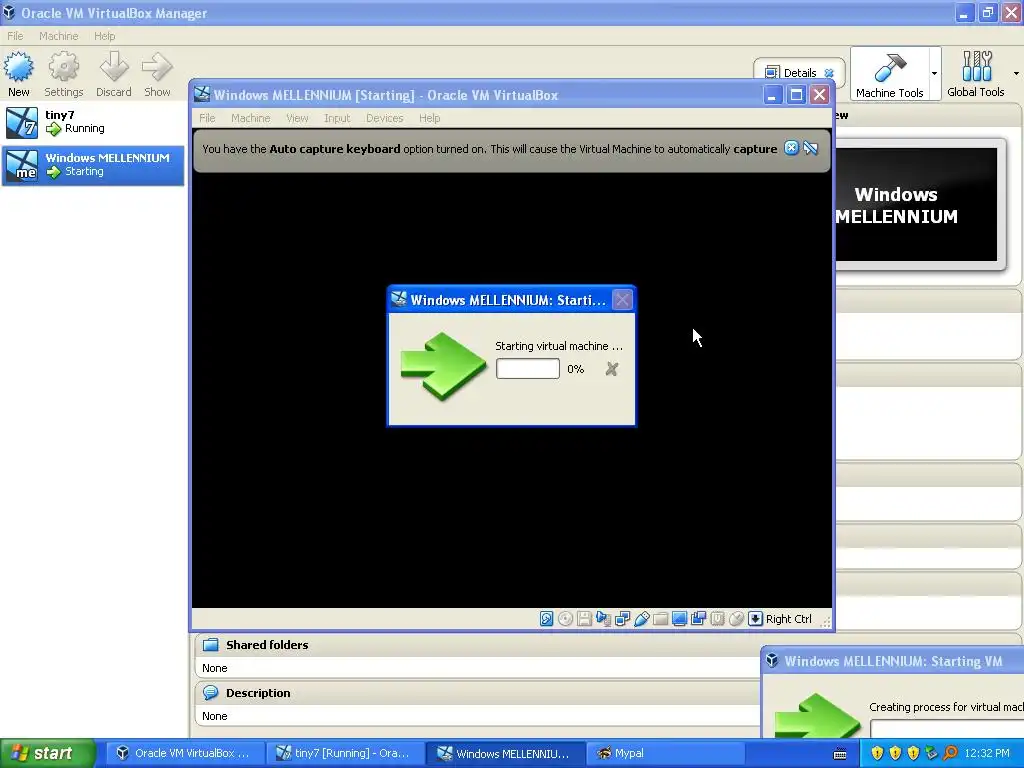Click the don't-show-again notification icon
Image resolution: width=1024 pixels, height=768 pixels.
click(811, 148)
